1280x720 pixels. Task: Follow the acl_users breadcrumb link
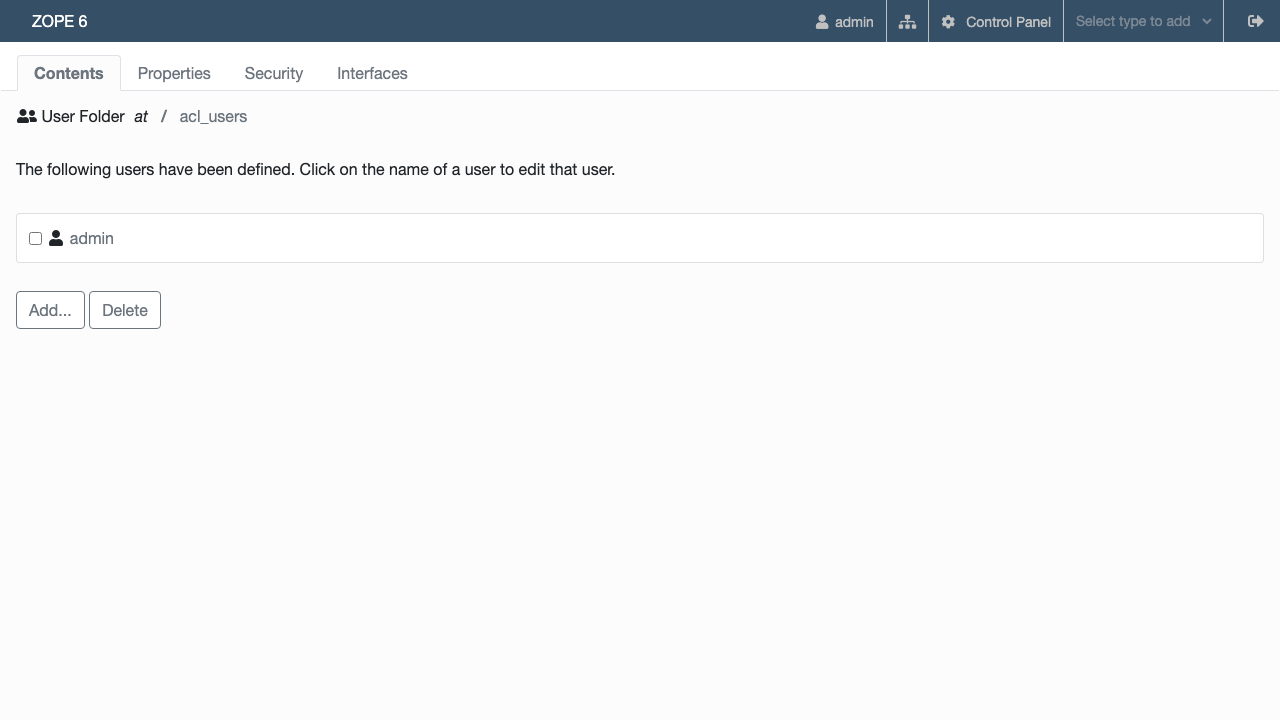click(x=213, y=116)
